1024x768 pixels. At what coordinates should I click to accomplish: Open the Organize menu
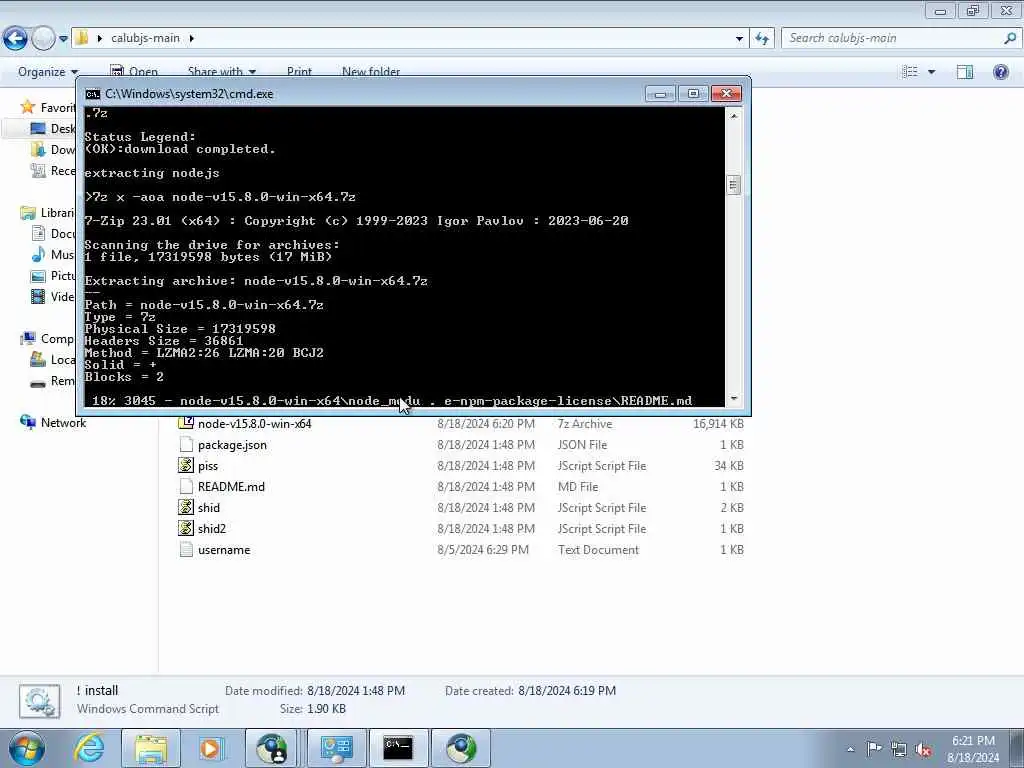point(48,71)
